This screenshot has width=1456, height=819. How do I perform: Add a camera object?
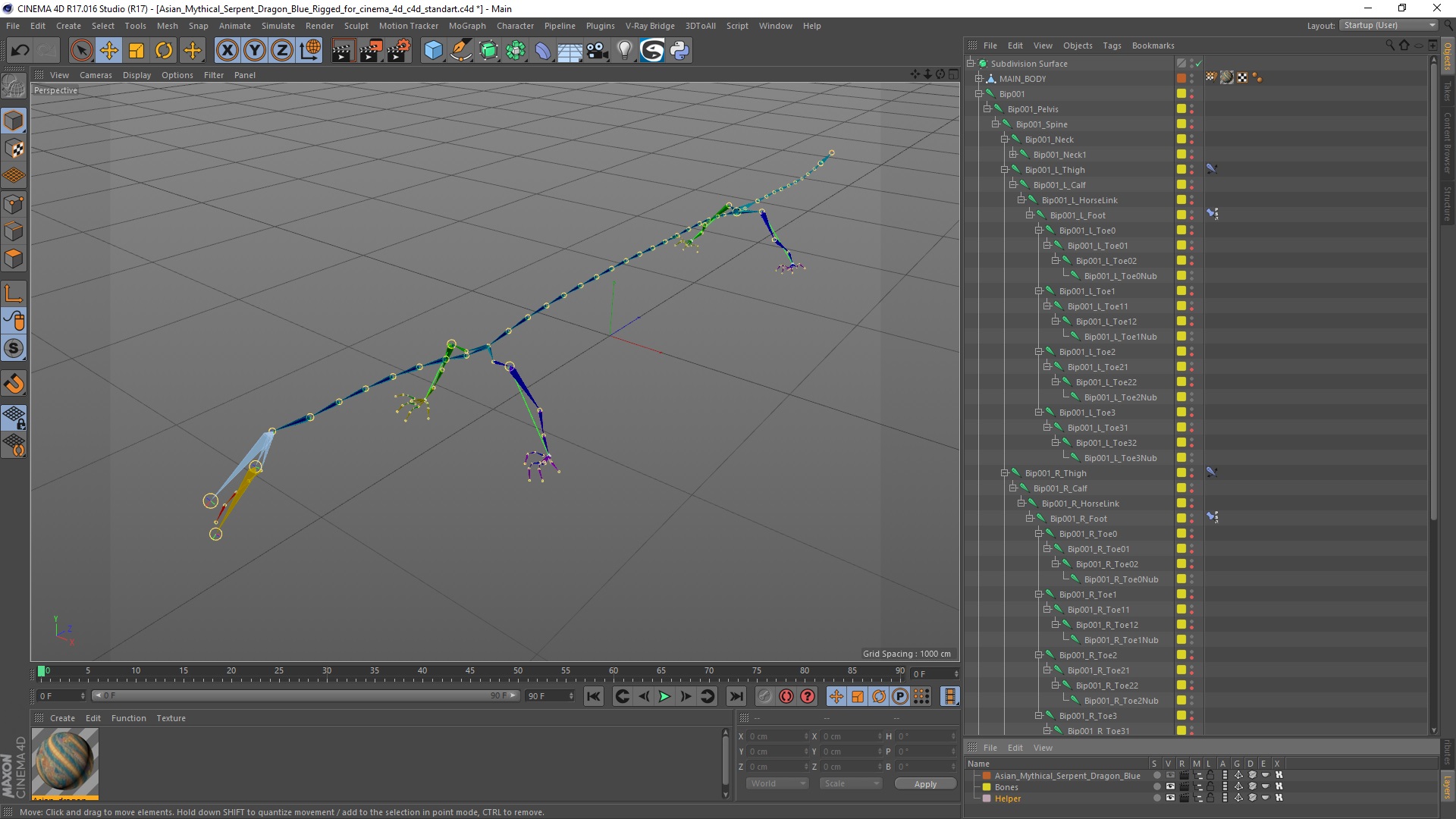tap(598, 51)
